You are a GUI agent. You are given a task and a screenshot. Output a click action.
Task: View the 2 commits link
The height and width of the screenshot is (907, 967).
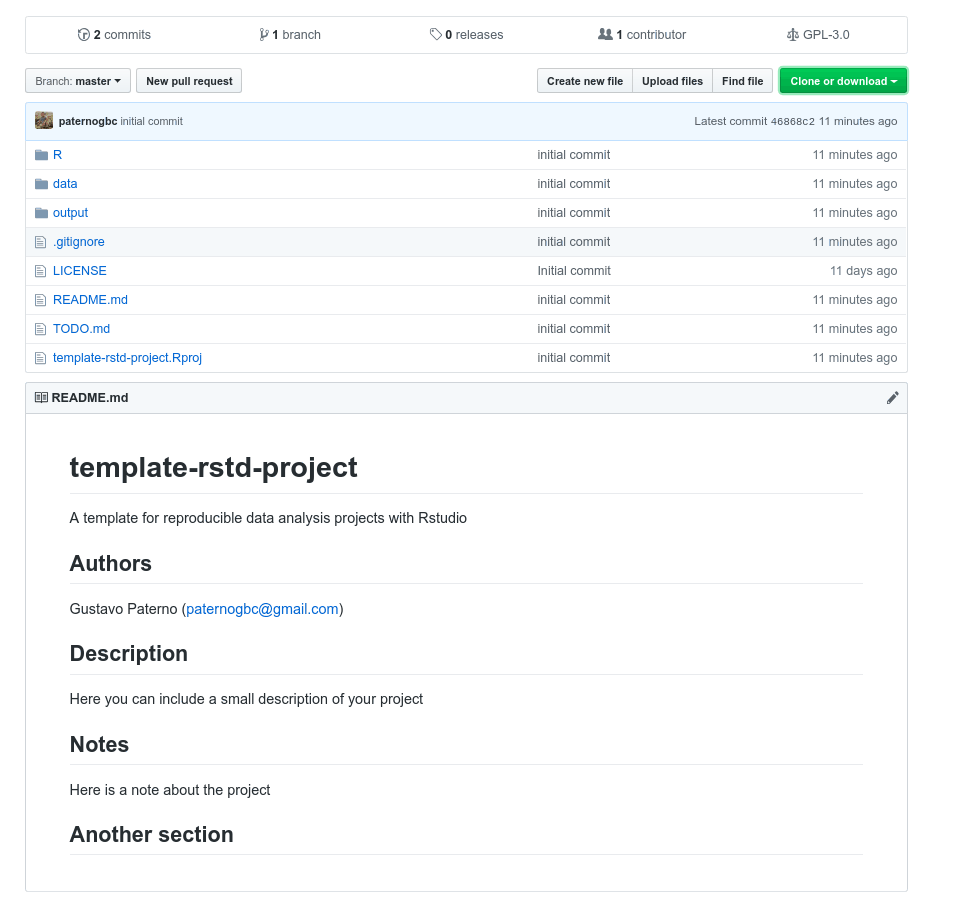[114, 35]
